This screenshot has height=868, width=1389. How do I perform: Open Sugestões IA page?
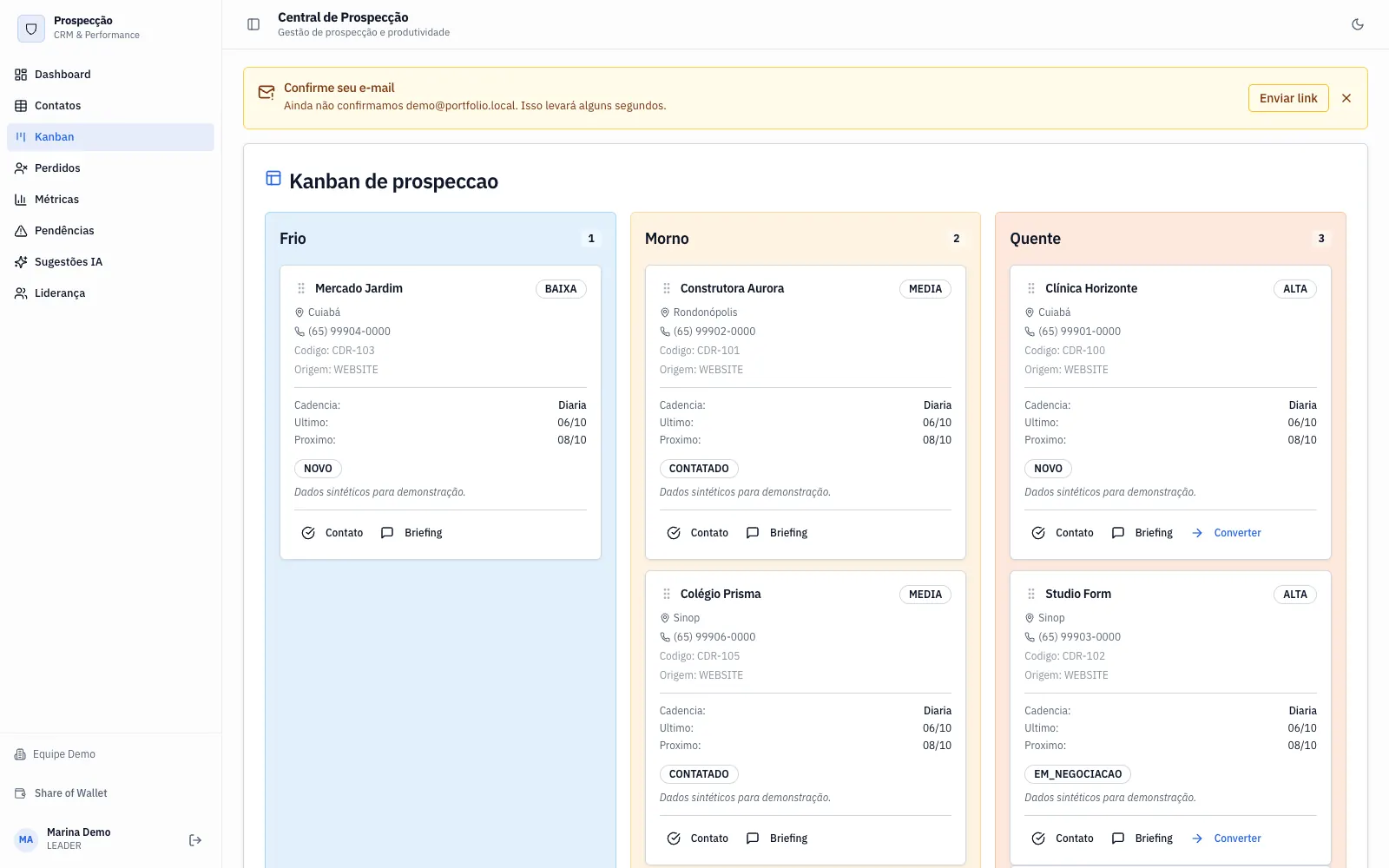(x=110, y=262)
